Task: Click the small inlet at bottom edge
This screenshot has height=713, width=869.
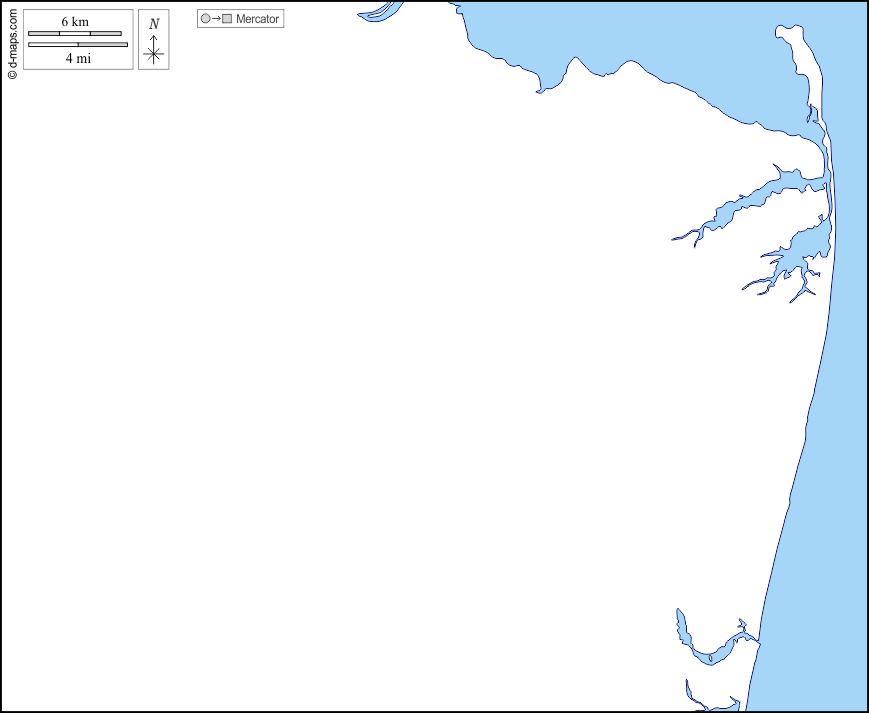Action: [x=700, y=700]
